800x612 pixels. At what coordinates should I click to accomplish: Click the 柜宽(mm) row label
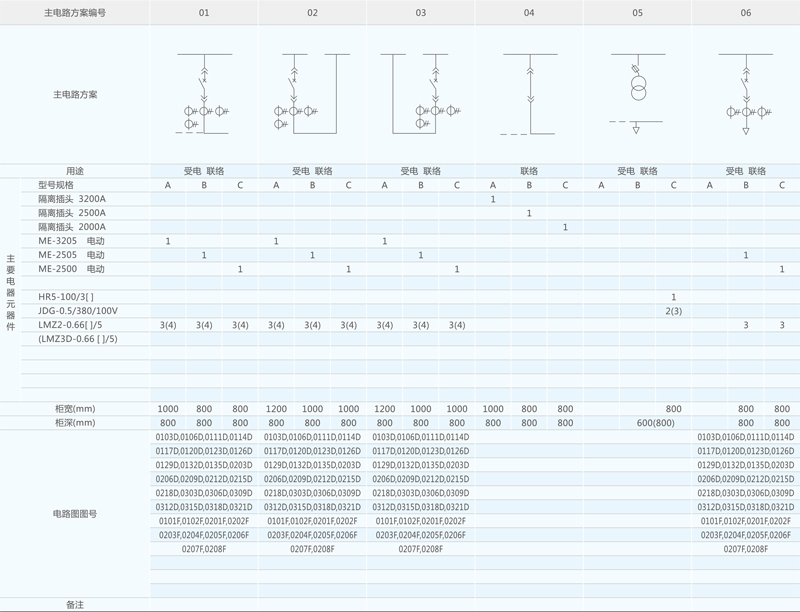click(x=75, y=409)
